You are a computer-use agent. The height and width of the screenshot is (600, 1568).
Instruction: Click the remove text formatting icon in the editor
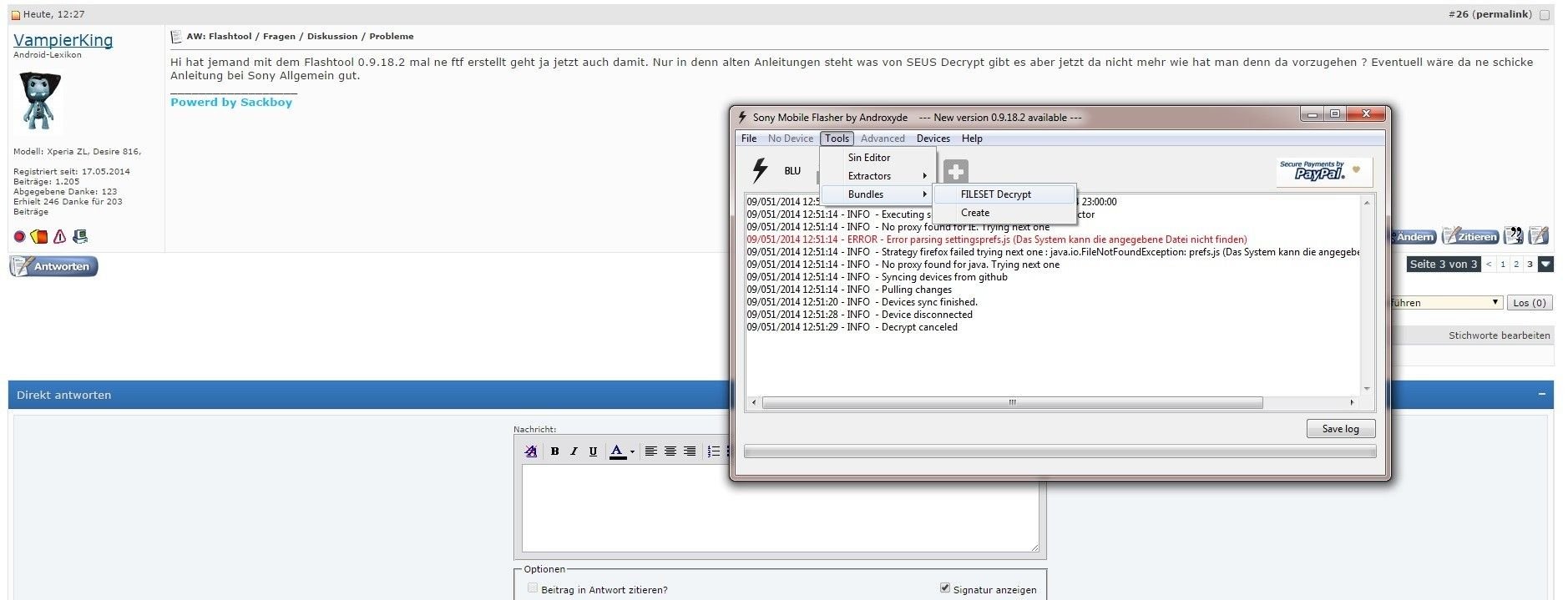pyautogui.click(x=531, y=451)
